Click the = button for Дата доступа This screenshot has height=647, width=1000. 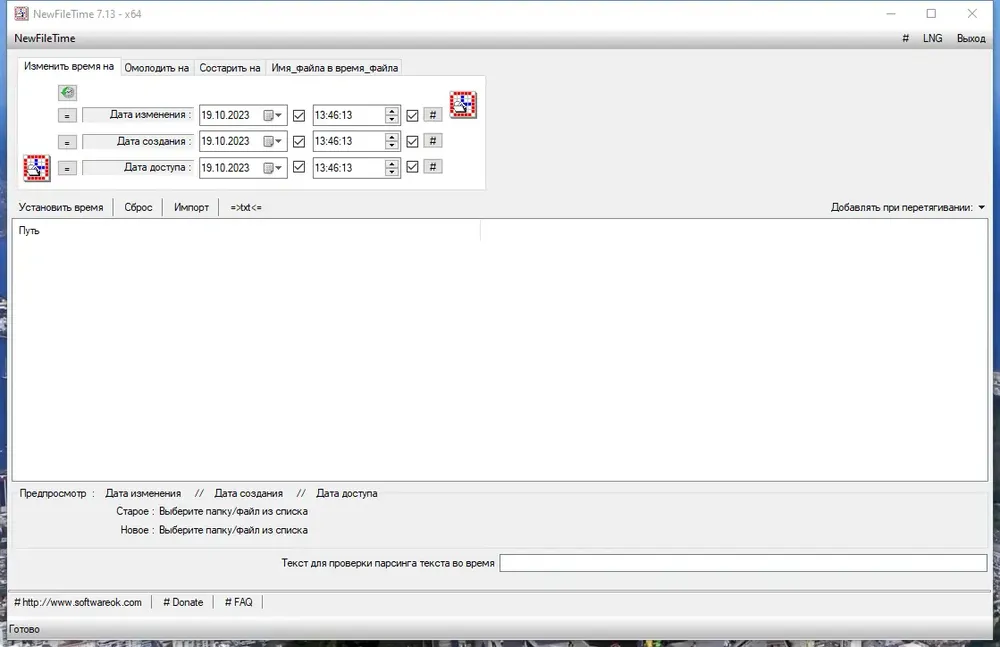(67, 168)
